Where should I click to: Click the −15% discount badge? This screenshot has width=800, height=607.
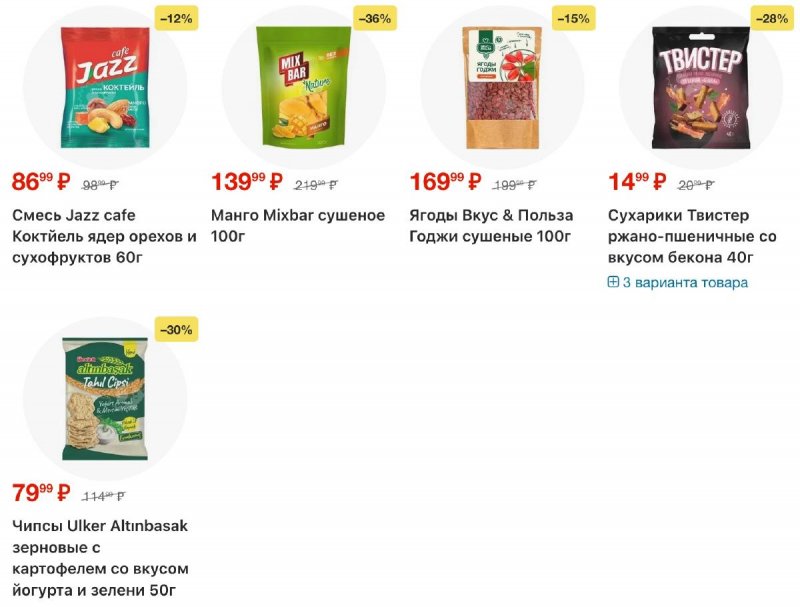tap(574, 18)
